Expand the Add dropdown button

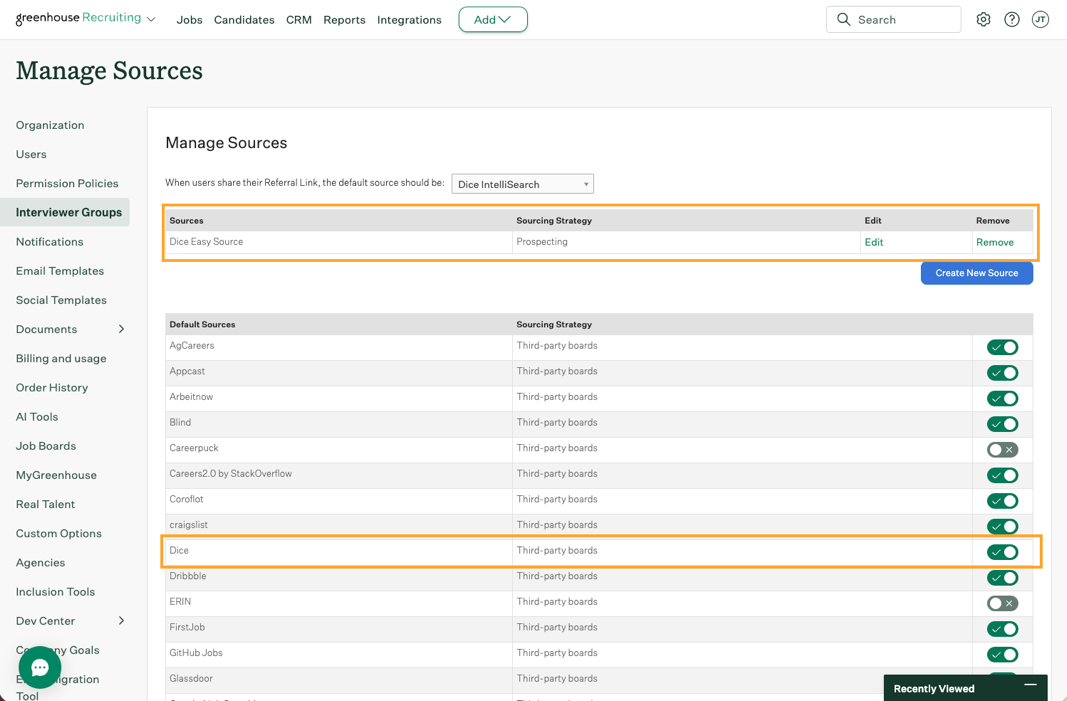[493, 20]
